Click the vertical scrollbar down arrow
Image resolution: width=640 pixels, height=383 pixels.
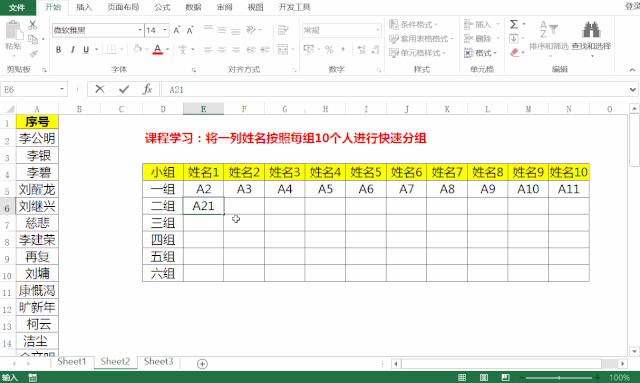[x=634, y=351]
